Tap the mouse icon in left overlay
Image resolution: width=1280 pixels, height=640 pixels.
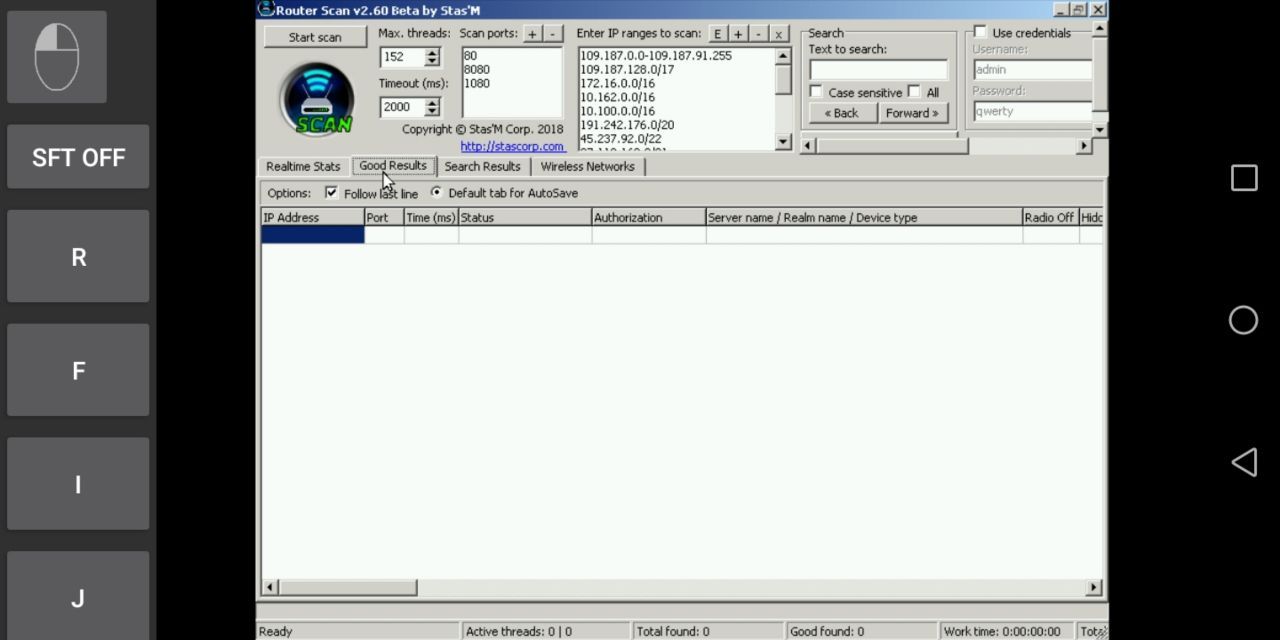57,57
